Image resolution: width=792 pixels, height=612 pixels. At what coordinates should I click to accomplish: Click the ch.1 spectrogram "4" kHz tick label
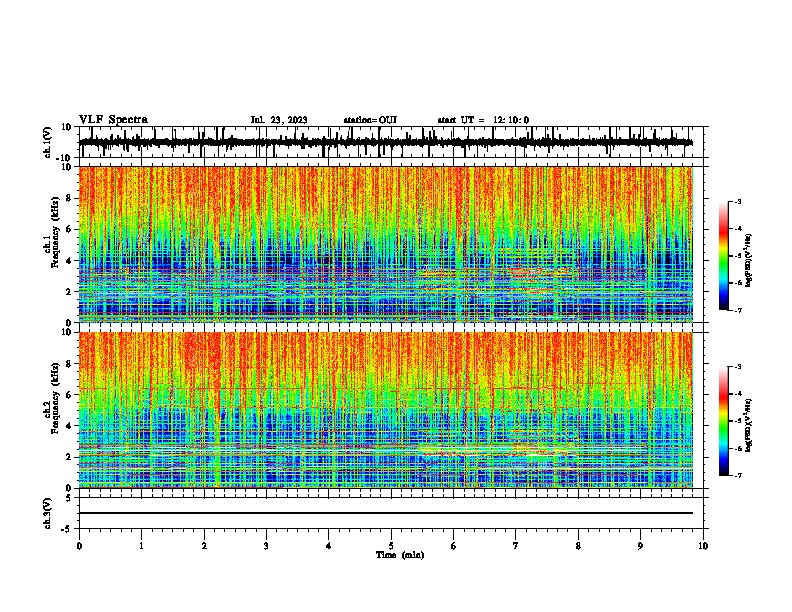69,261
